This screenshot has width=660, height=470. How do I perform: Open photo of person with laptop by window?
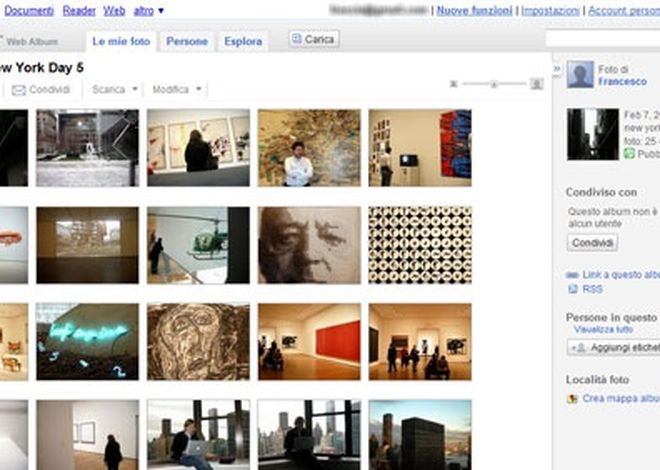click(x=198, y=435)
